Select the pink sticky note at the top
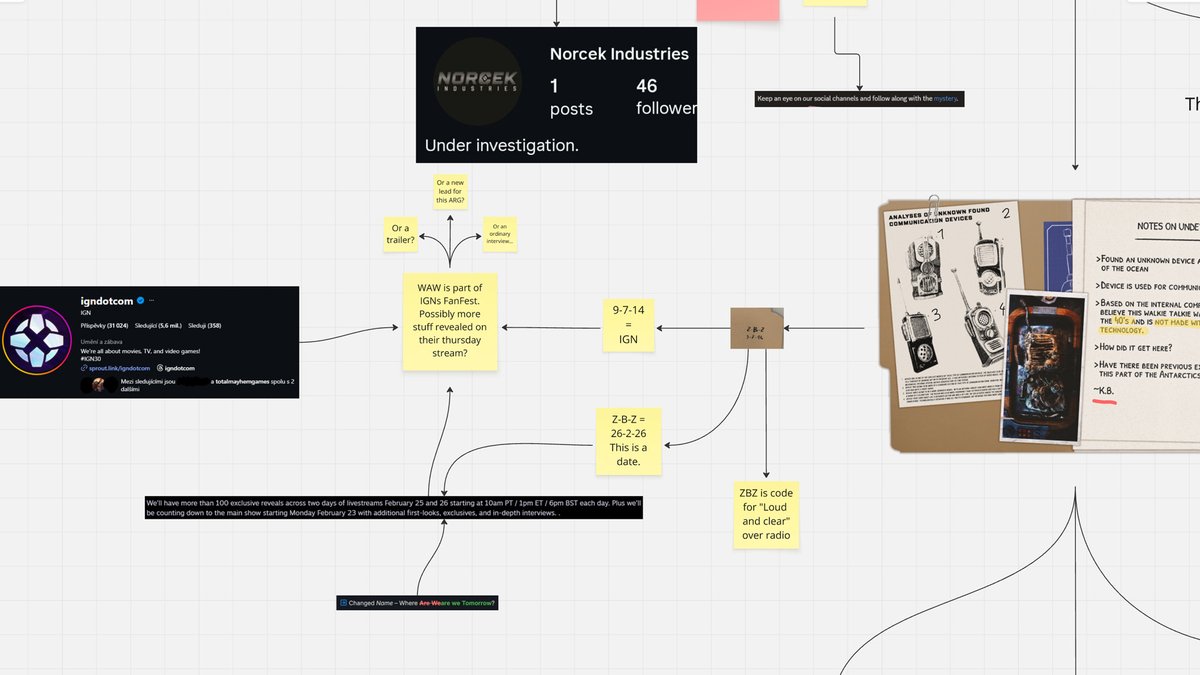This screenshot has width=1200, height=675. [x=738, y=10]
